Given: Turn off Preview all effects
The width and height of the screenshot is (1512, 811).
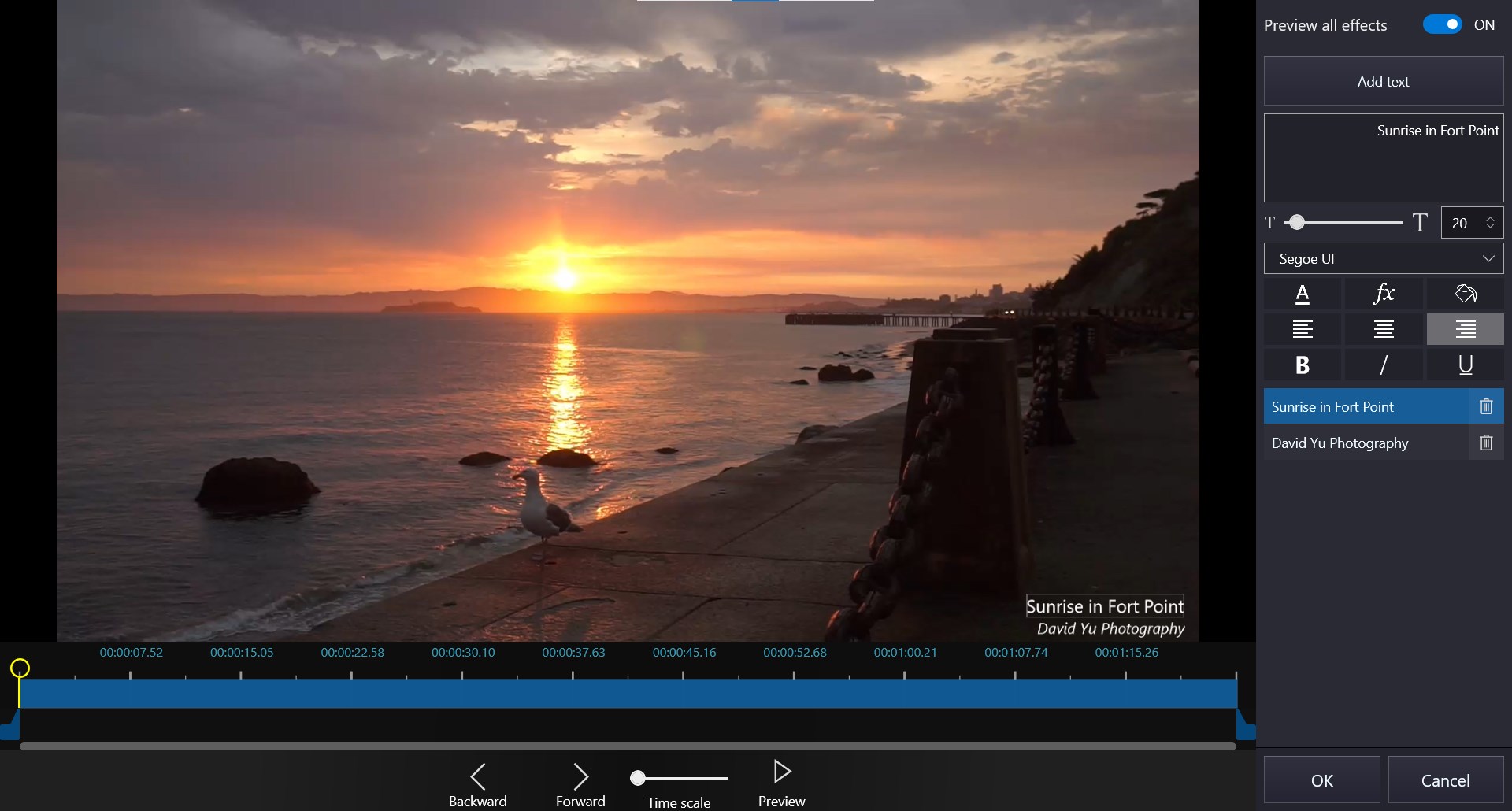Looking at the screenshot, I should tap(1442, 24).
